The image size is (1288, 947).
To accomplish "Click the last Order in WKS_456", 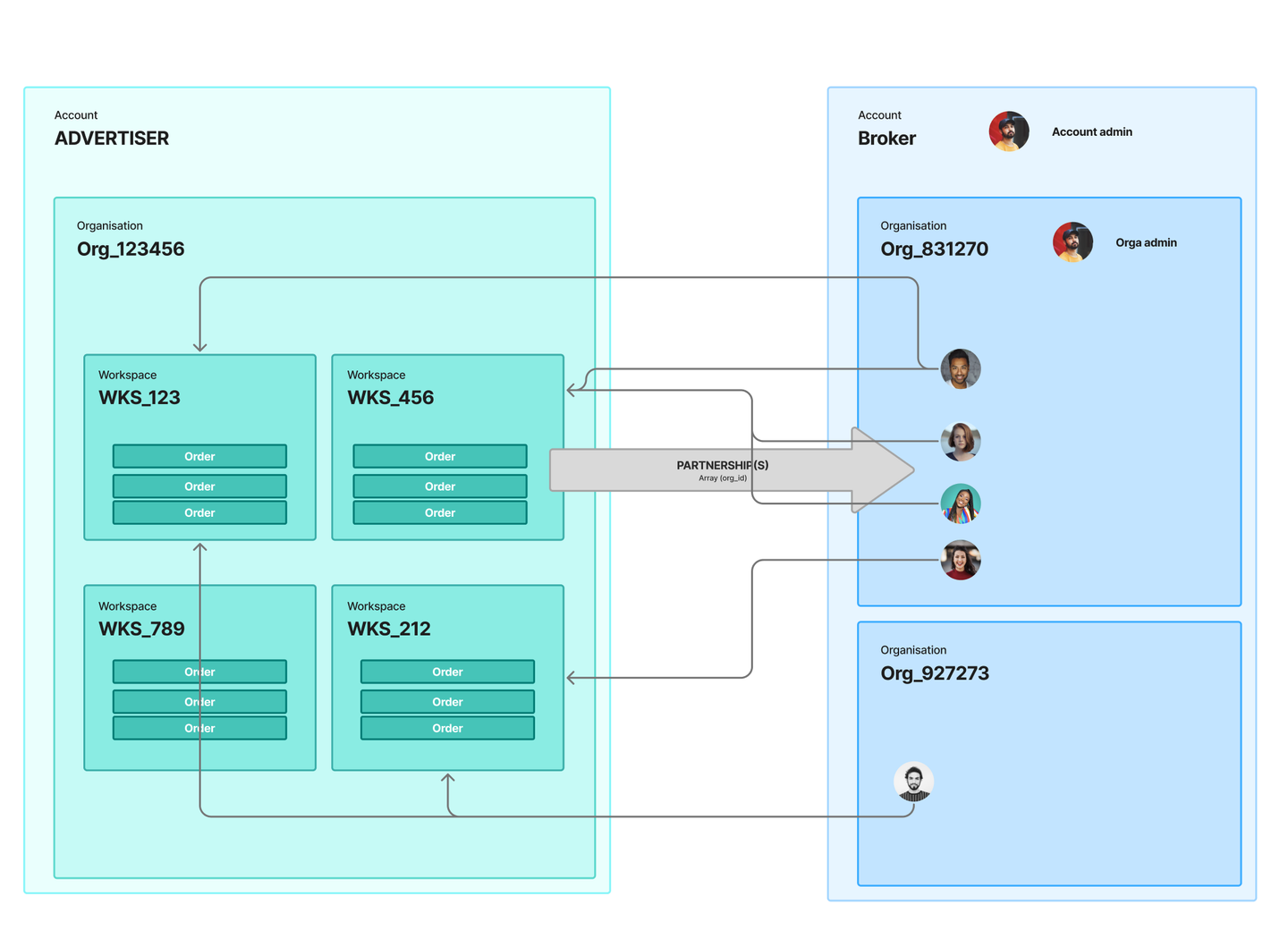I will click(x=440, y=512).
